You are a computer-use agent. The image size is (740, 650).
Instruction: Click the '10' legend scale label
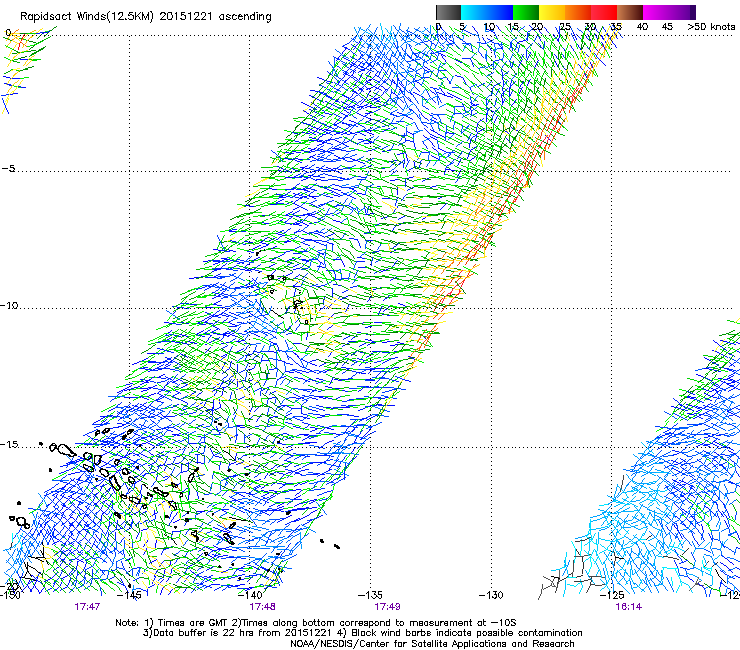click(x=489, y=26)
